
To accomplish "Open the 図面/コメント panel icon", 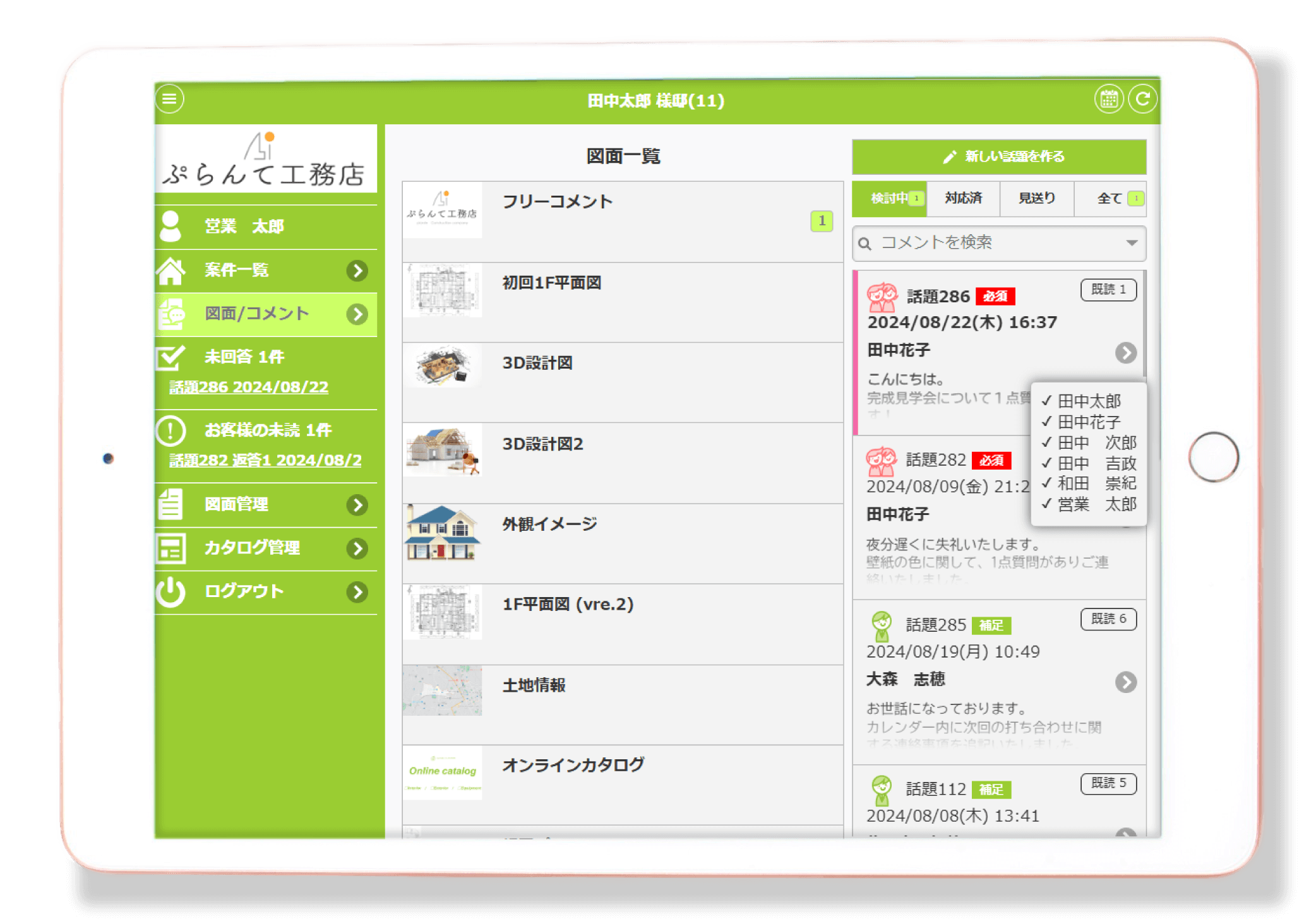I will (171, 314).
